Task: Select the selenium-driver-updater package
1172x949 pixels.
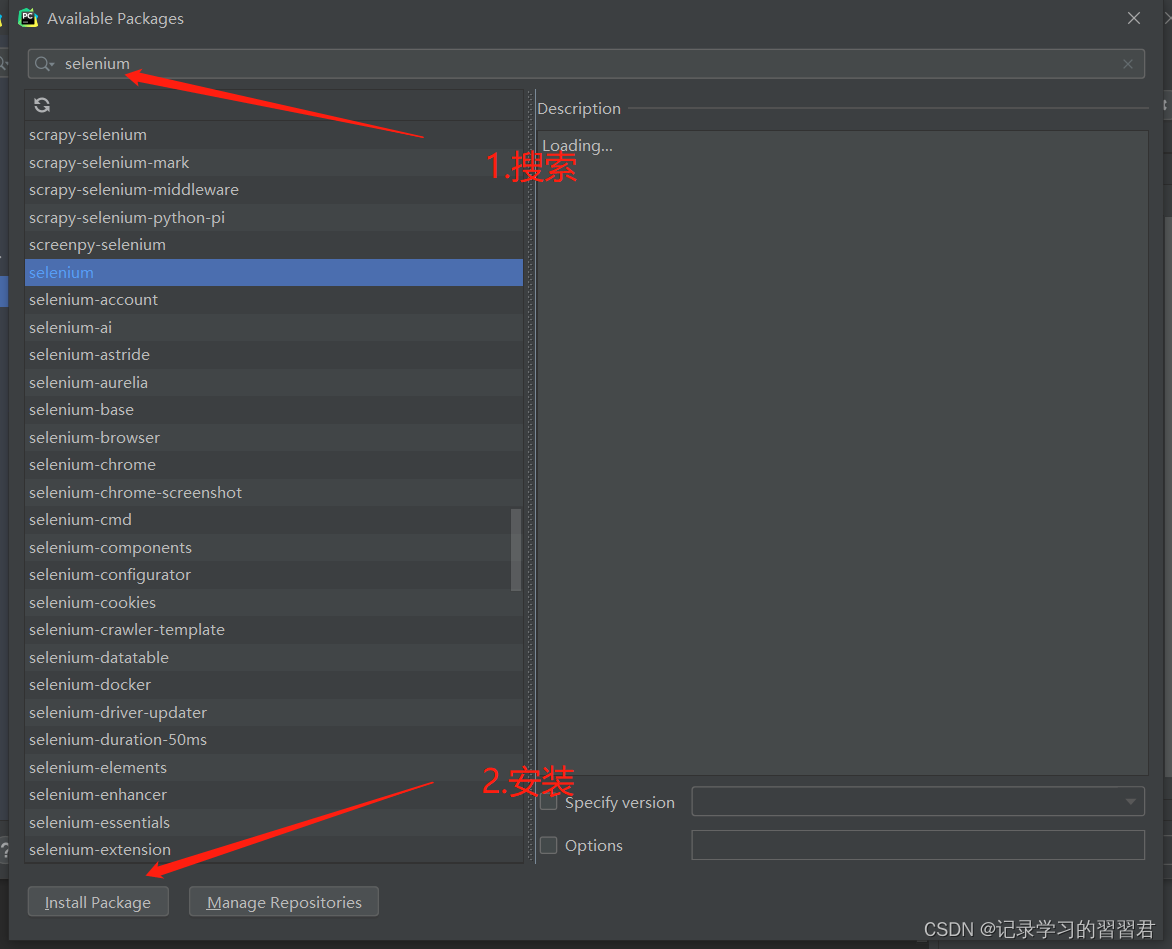Action: pyautogui.click(x=274, y=712)
